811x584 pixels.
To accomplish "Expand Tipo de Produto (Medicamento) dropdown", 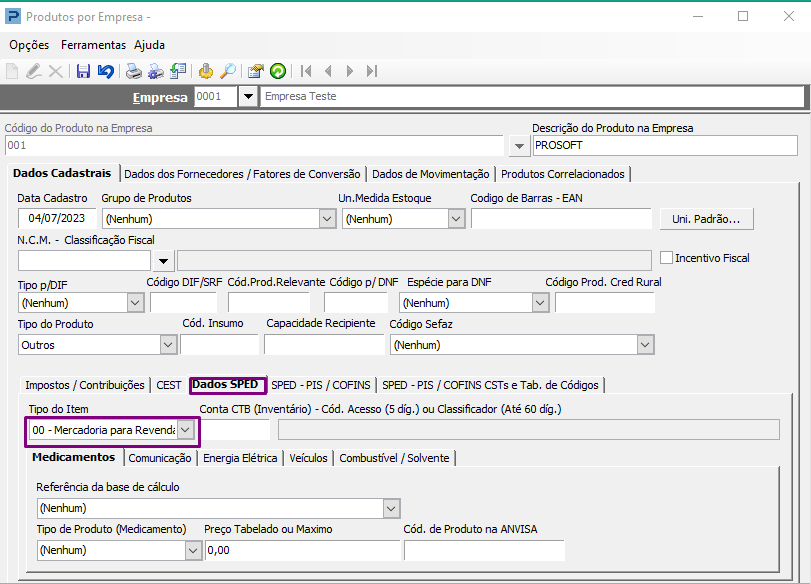I will [193, 550].
